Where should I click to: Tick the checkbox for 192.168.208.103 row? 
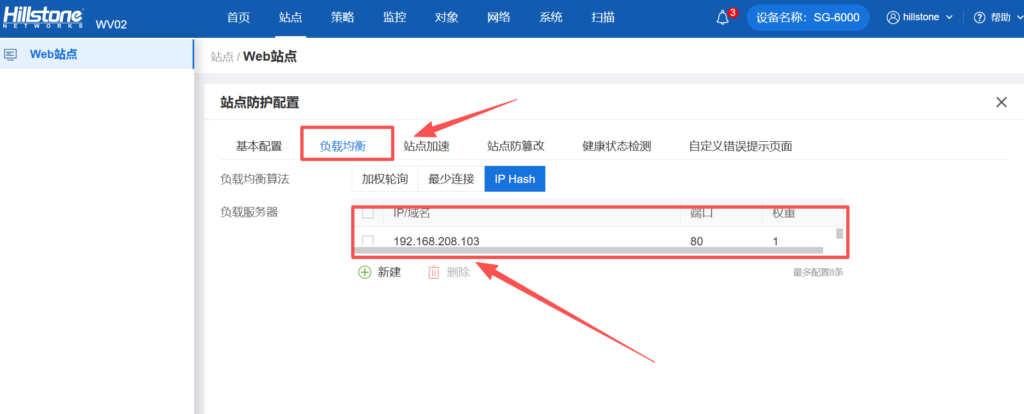368,241
